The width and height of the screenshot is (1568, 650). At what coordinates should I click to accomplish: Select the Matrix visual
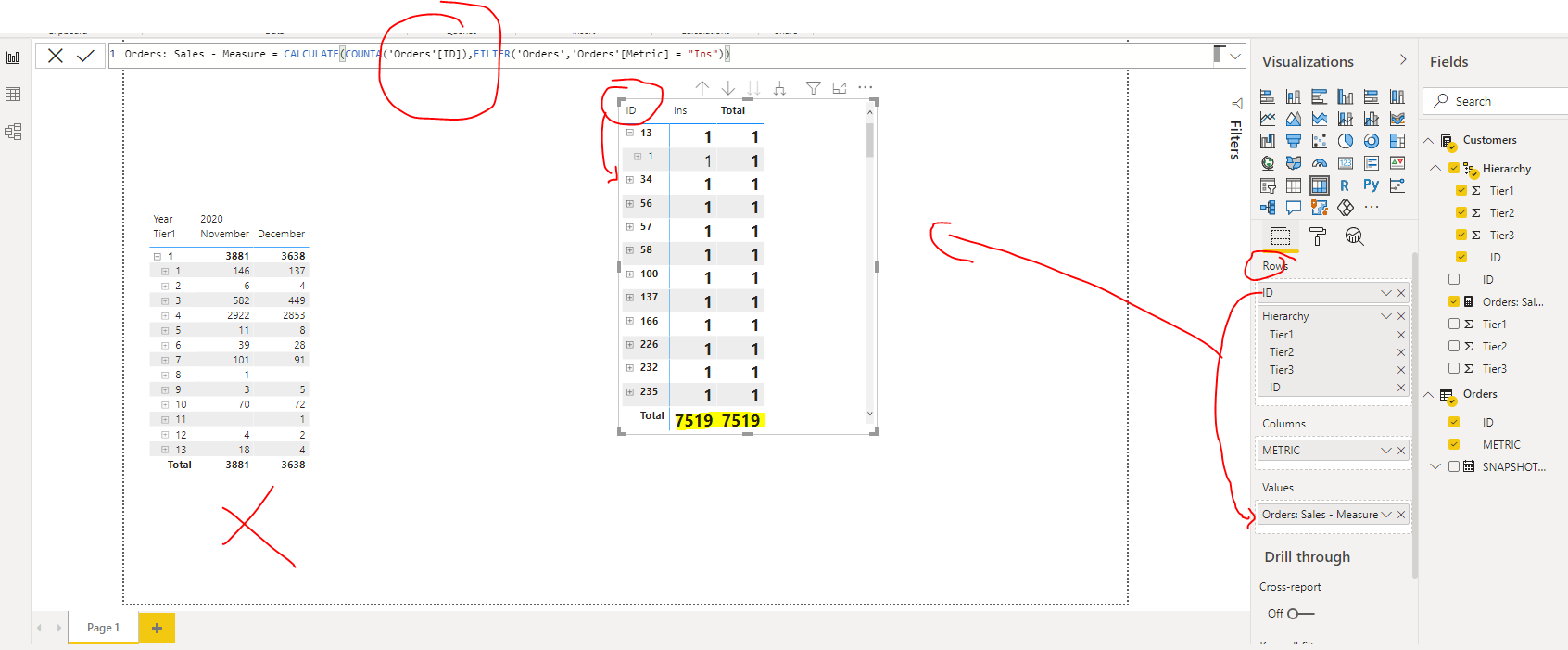[1320, 185]
